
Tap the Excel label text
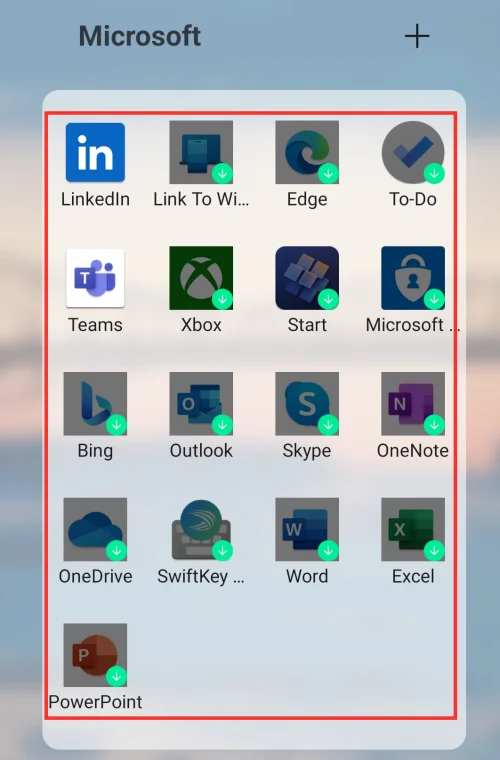pos(413,576)
